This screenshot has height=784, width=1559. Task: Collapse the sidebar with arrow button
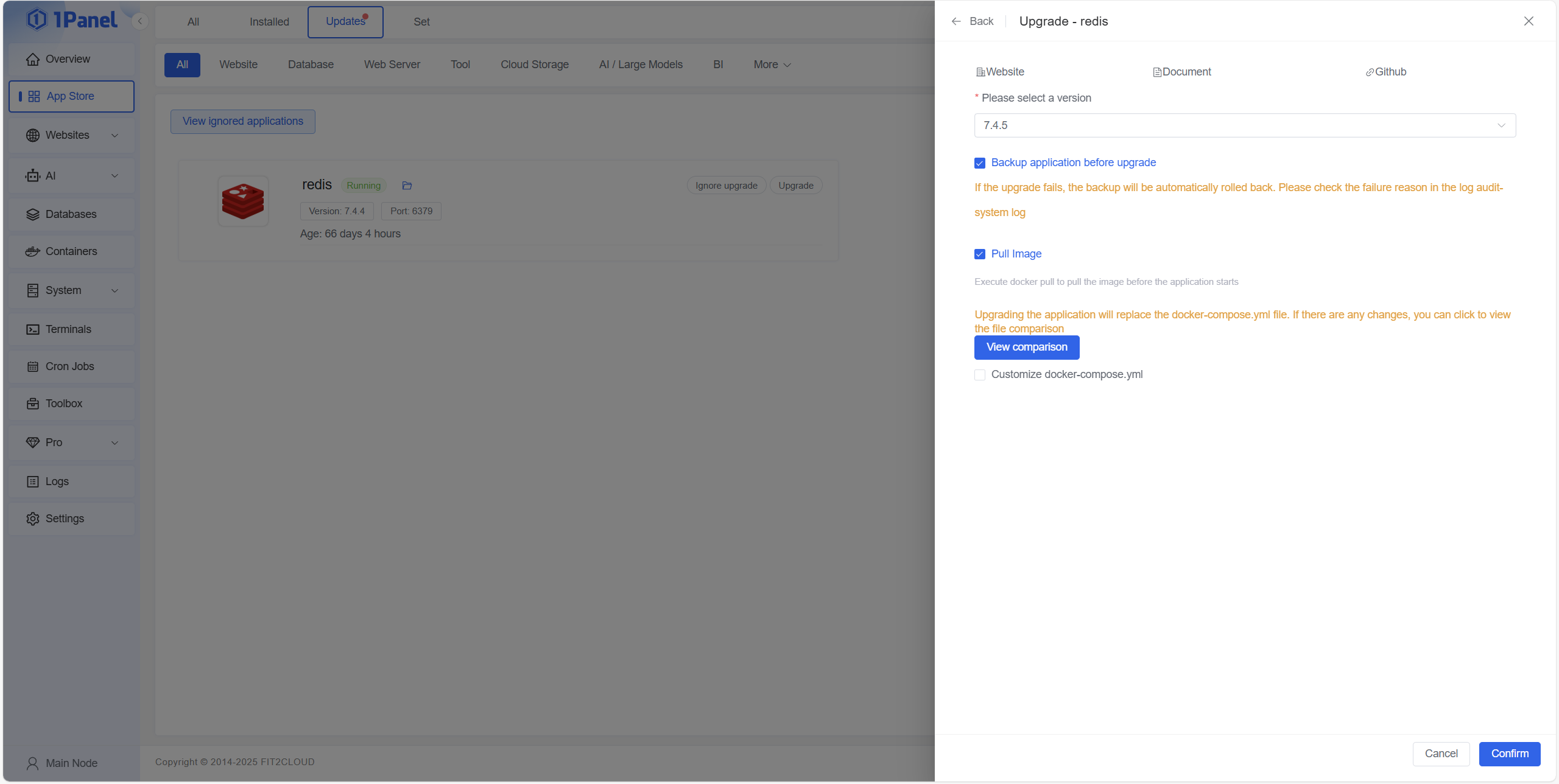tap(140, 21)
